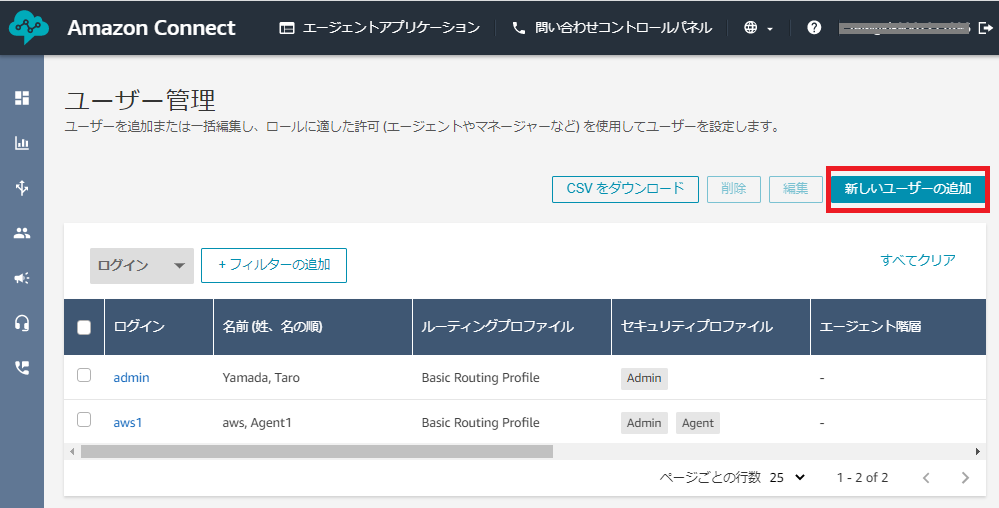Click + フィルターの追加 button
Viewport: 999px width, 508px height.
(274, 265)
